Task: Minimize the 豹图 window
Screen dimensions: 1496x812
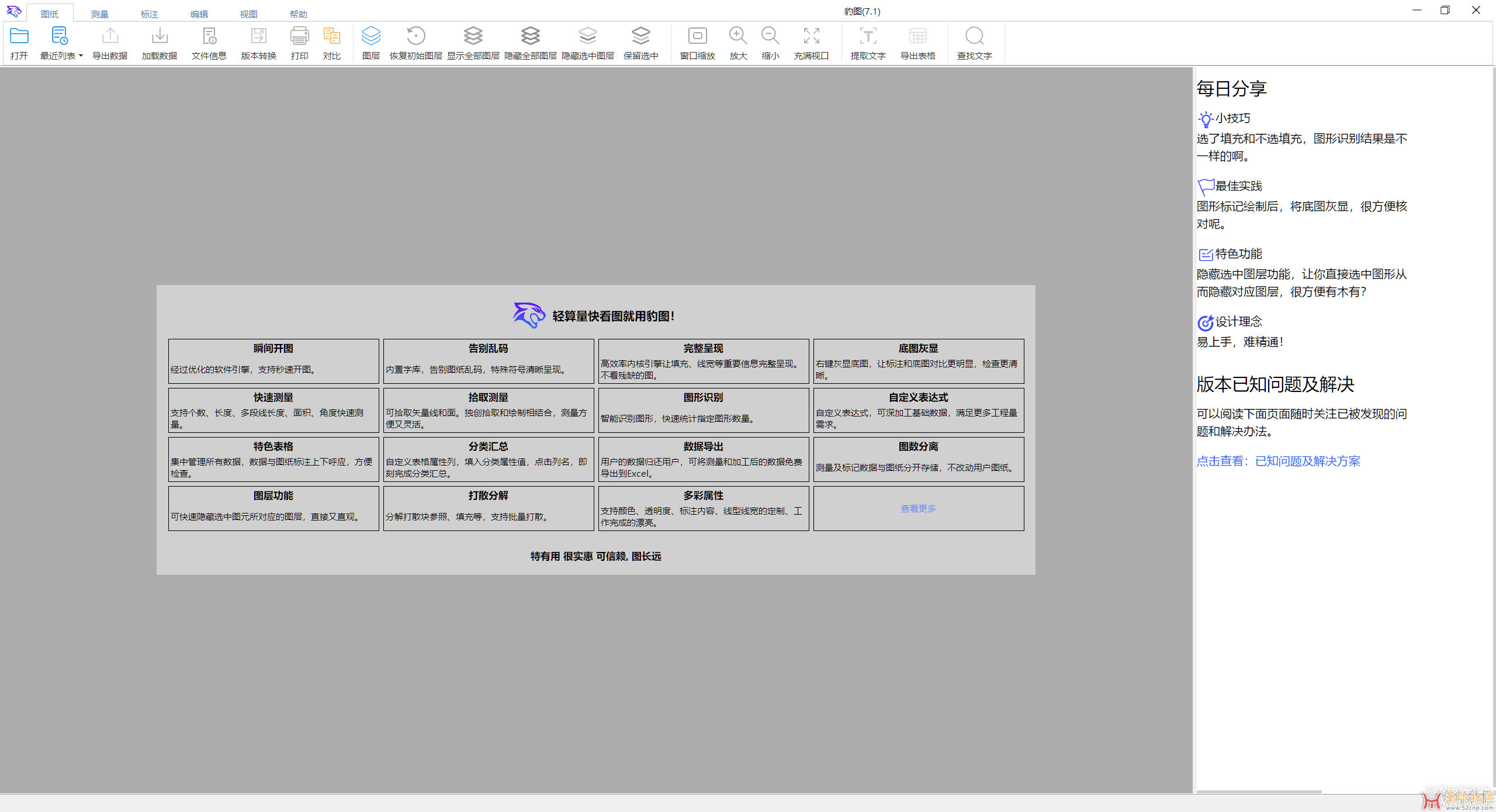Action: coord(1417,10)
